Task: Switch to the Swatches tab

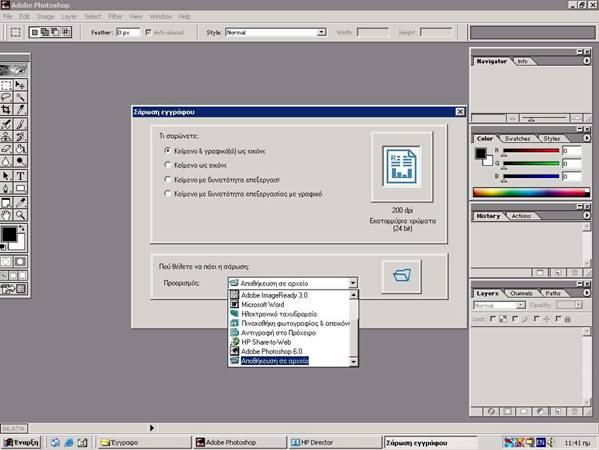Action: click(517, 138)
